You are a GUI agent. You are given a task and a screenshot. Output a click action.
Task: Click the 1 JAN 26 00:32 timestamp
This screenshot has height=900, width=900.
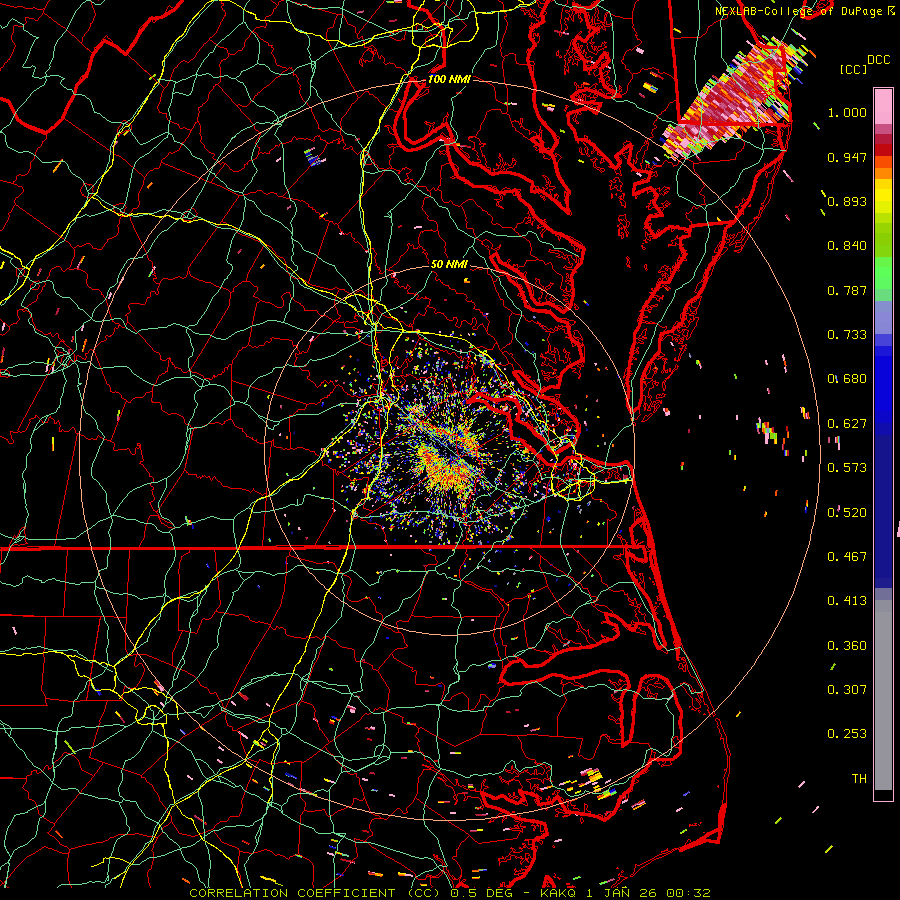coord(649,893)
